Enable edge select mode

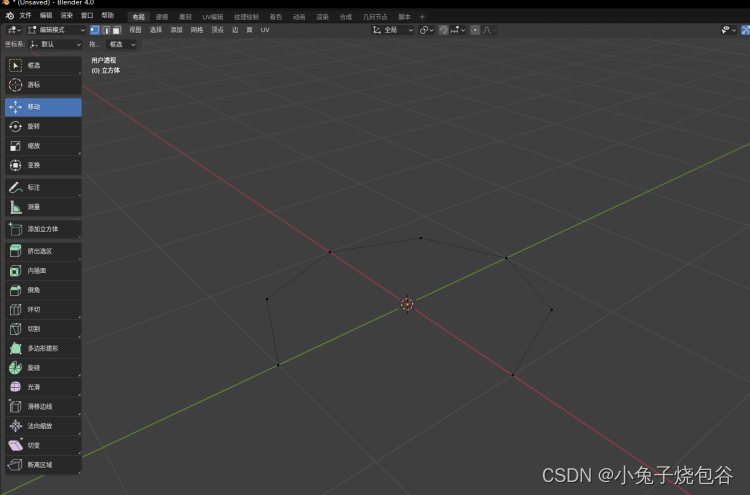pyautogui.click(x=106, y=30)
